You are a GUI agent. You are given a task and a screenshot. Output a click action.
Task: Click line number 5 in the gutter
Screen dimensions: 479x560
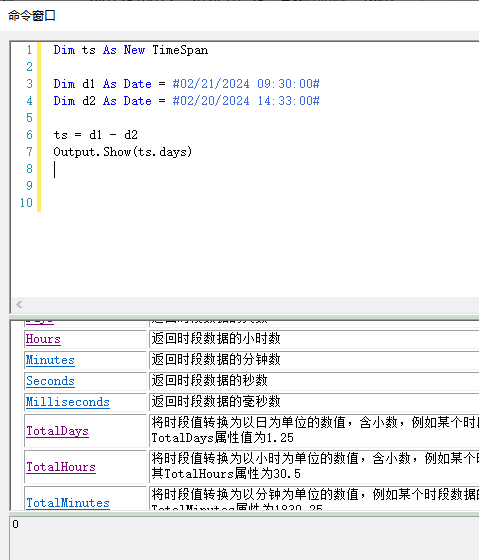(x=29, y=118)
